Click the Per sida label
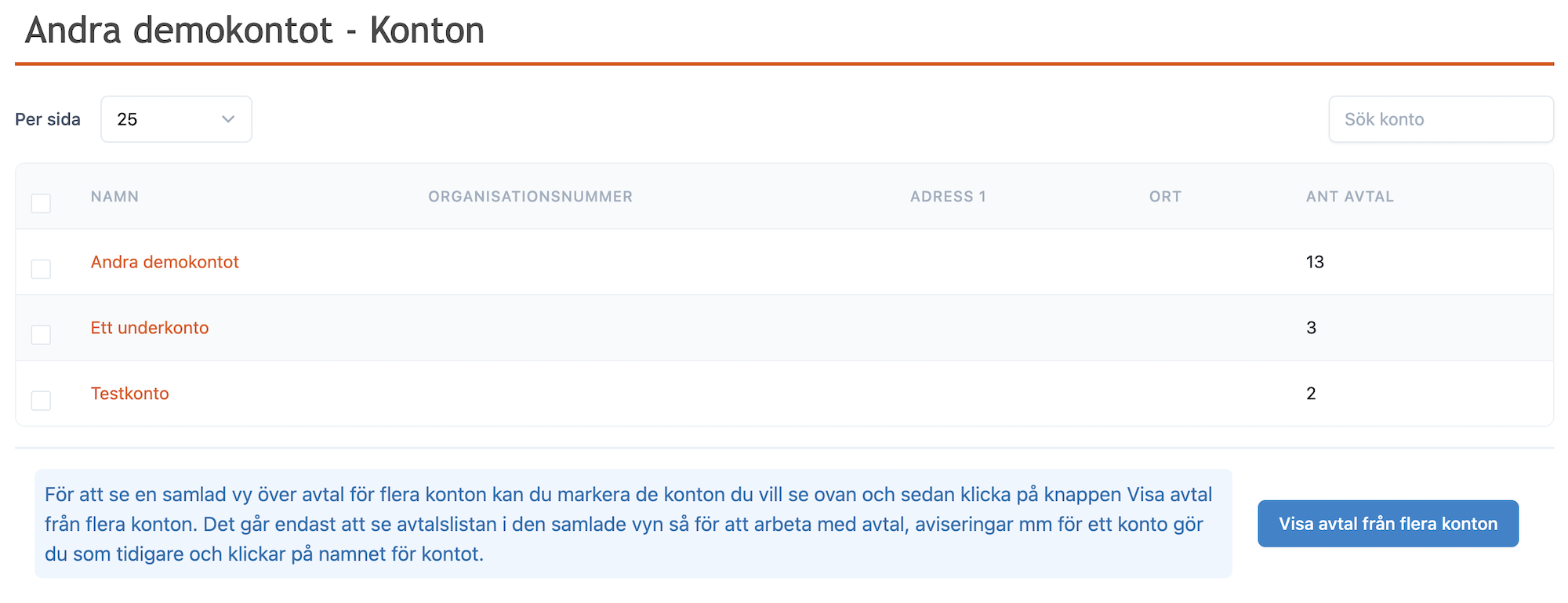This screenshot has height=603, width=1568. tap(48, 119)
